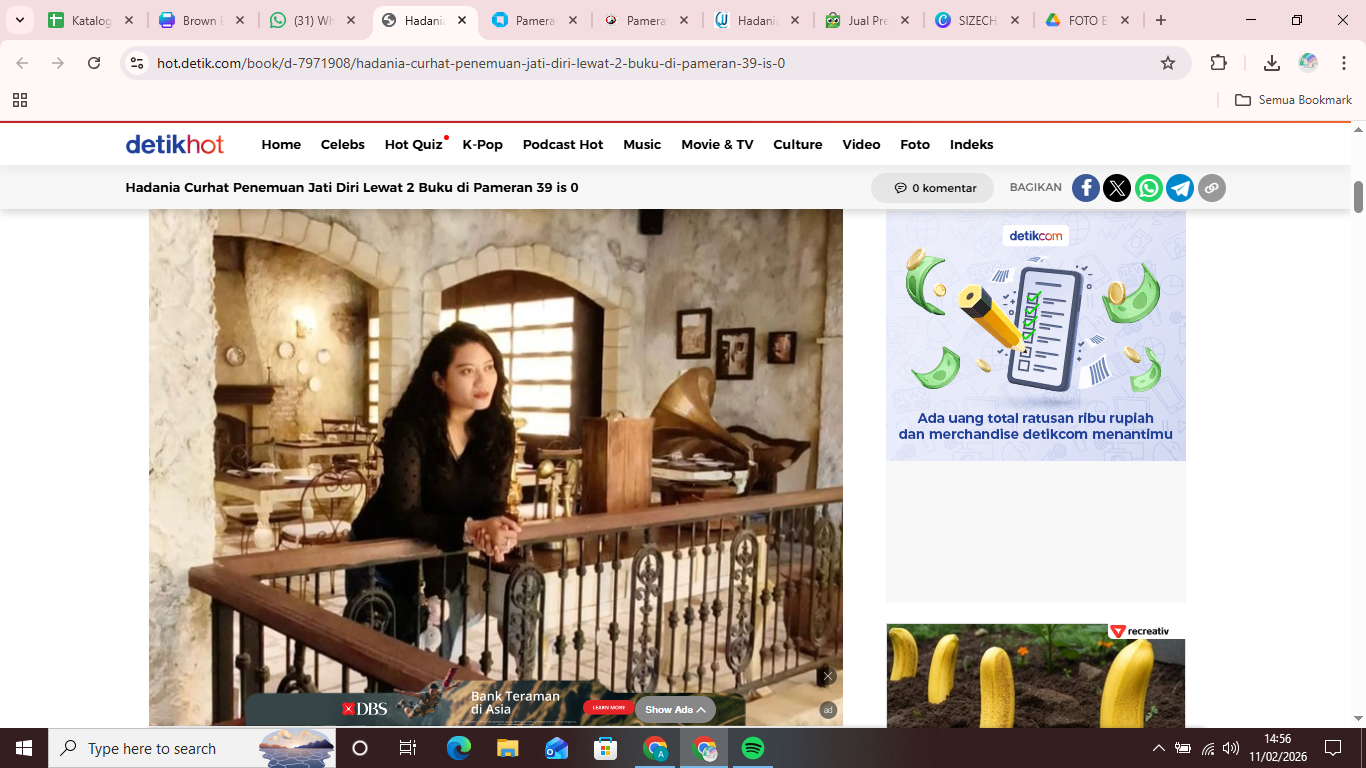View site information icon in address bar

click(x=138, y=63)
